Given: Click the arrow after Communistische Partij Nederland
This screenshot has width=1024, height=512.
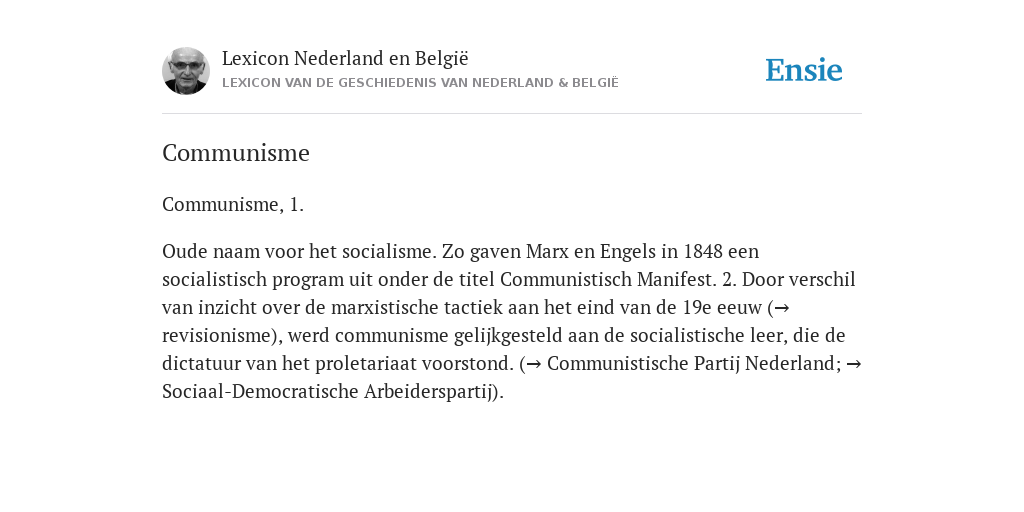Looking at the screenshot, I should [x=854, y=364].
